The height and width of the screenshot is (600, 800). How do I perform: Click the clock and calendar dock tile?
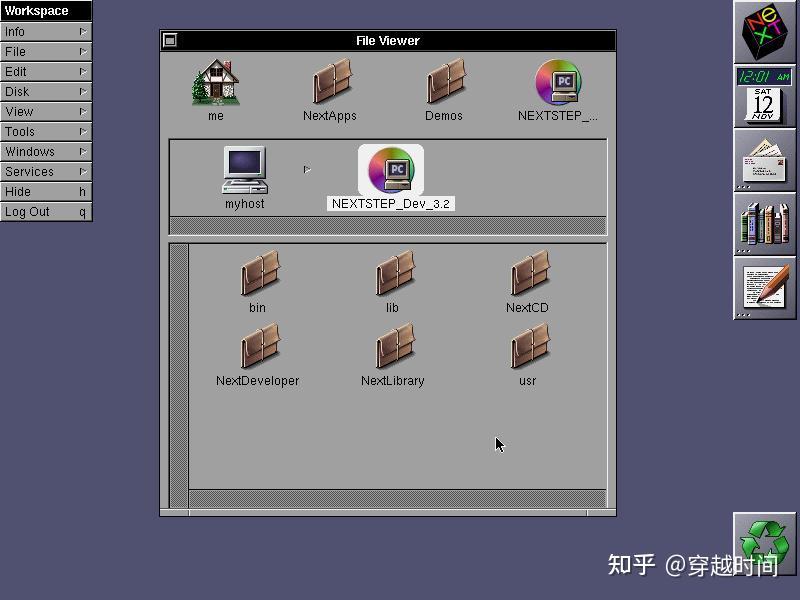click(x=764, y=96)
